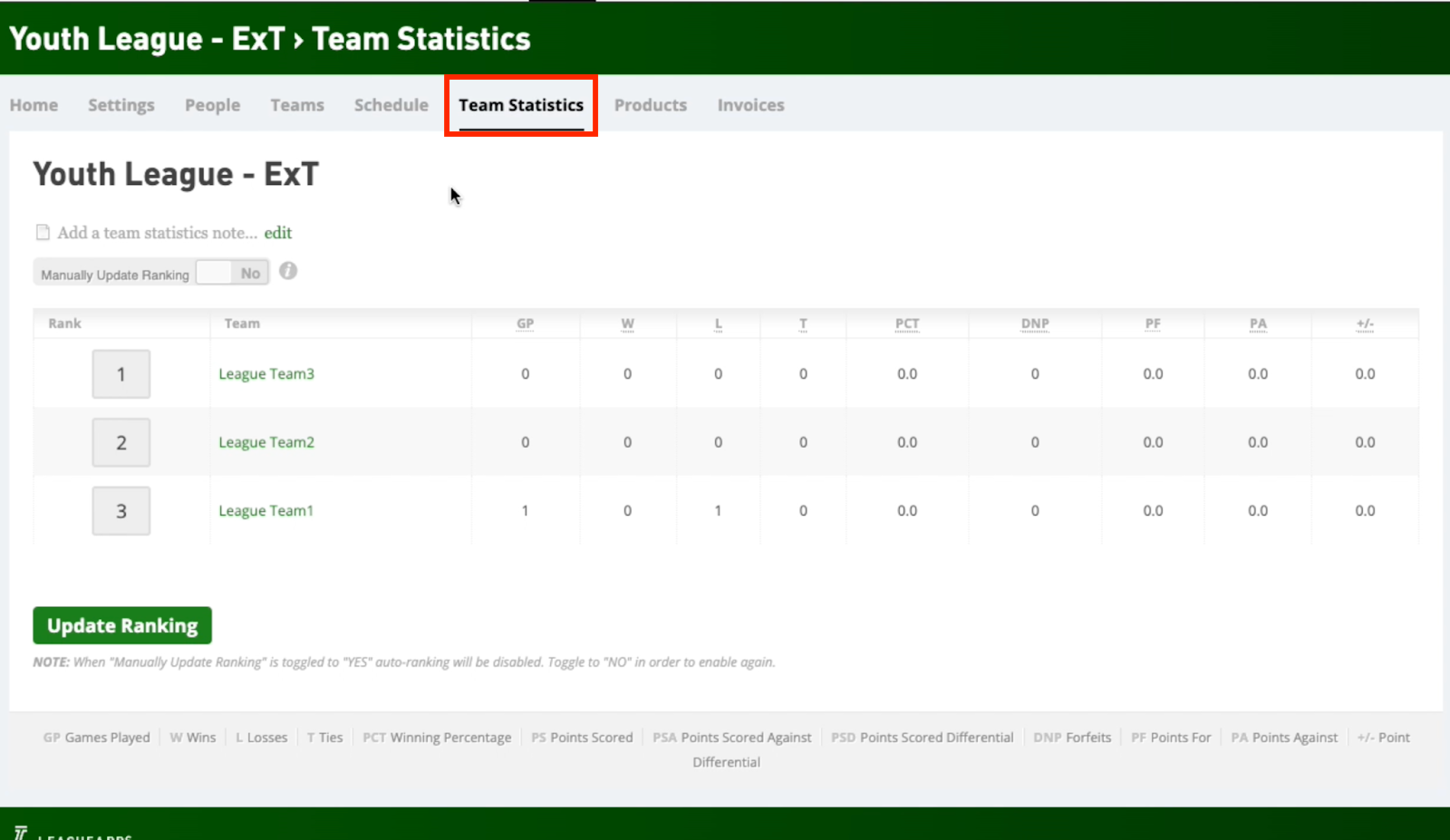
Task: Open the Schedule tab
Action: (391, 105)
